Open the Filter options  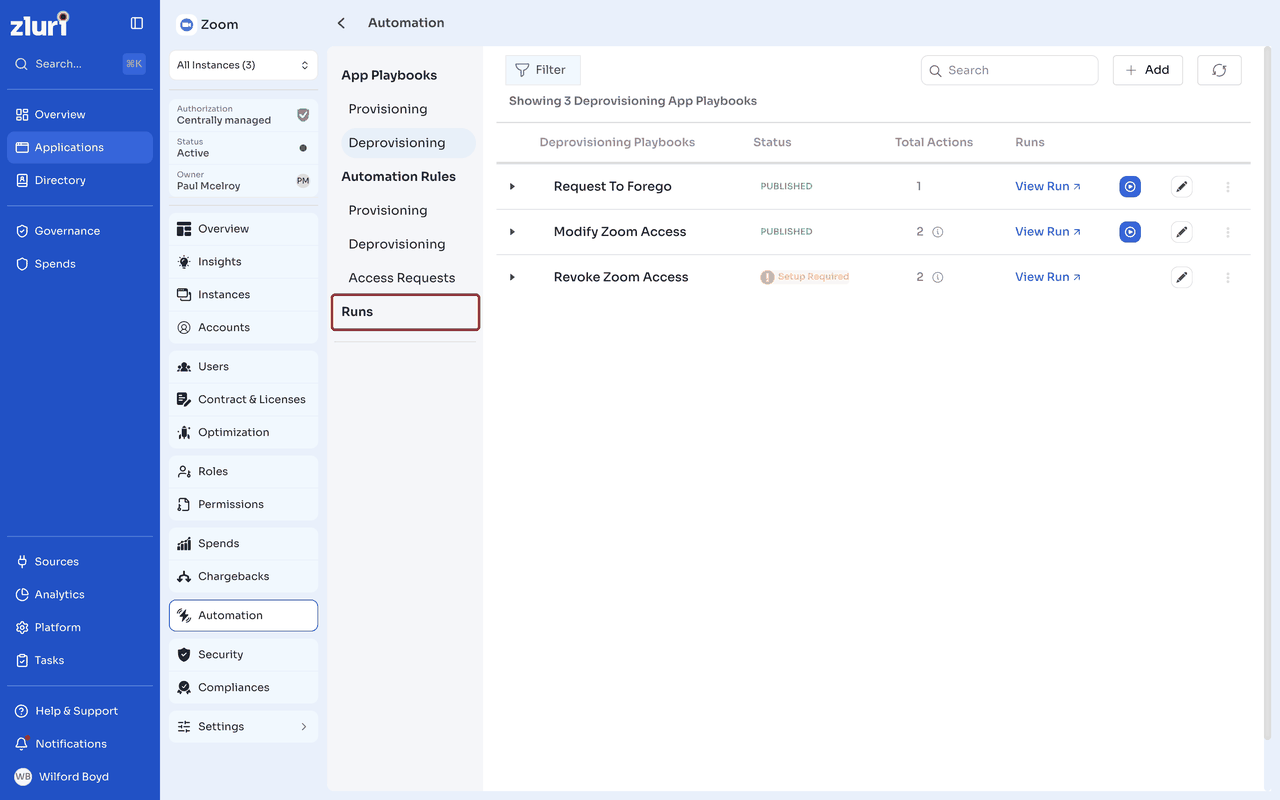click(x=542, y=70)
